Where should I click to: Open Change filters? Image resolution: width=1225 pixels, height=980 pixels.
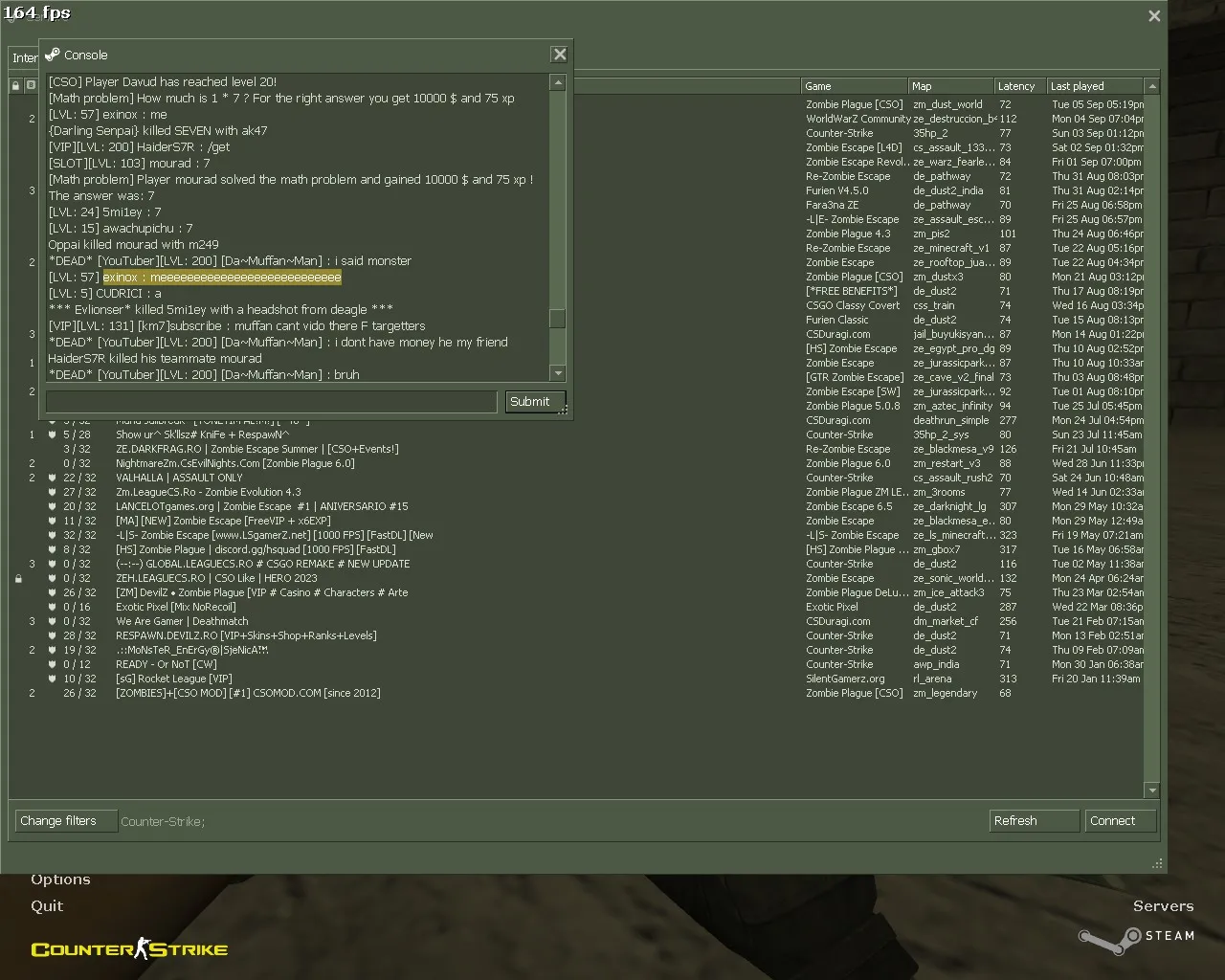point(65,820)
